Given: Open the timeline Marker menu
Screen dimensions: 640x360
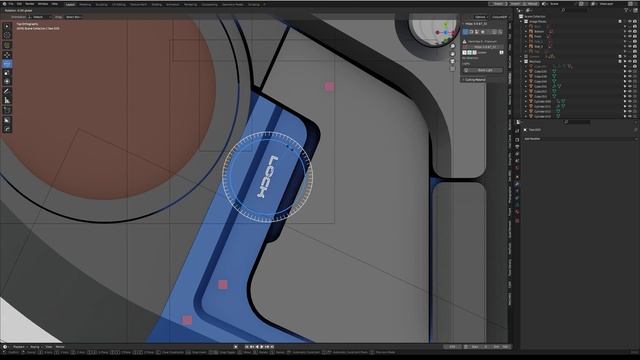Looking at the screenshot, I should 60,347.
